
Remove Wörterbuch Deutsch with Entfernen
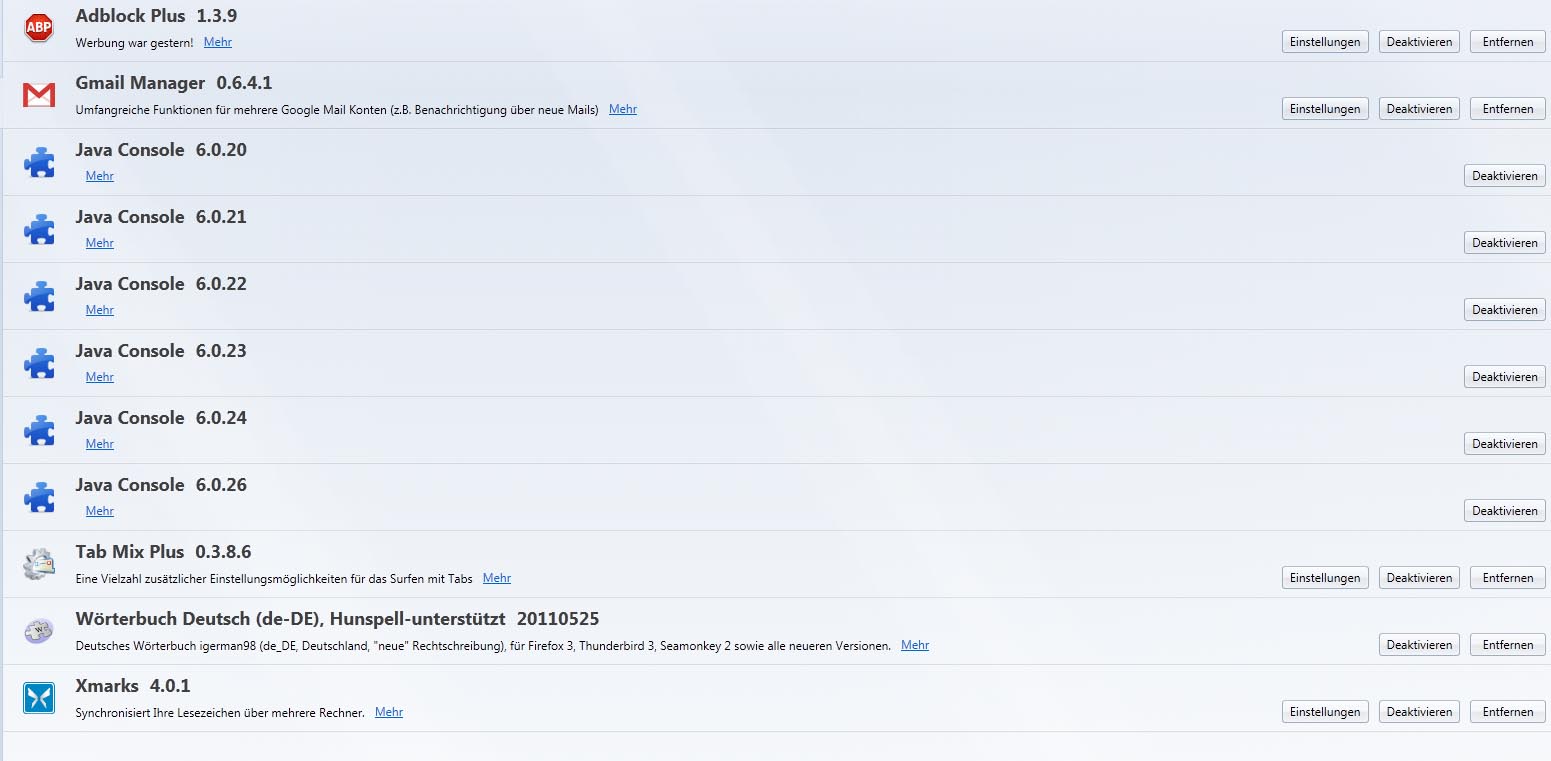click(x=1508, y=645)
